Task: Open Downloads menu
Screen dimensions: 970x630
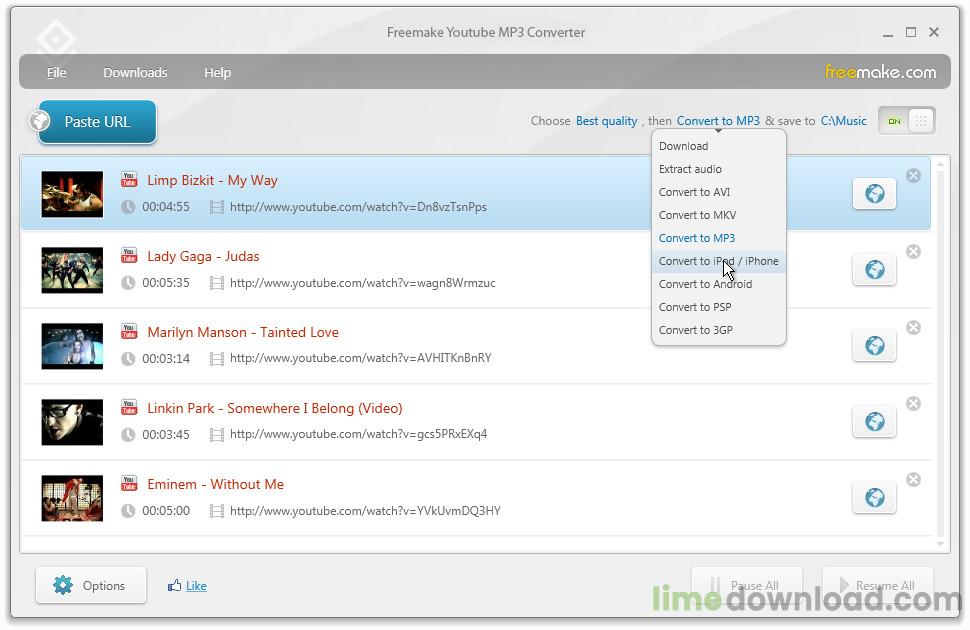Action: 135,72
